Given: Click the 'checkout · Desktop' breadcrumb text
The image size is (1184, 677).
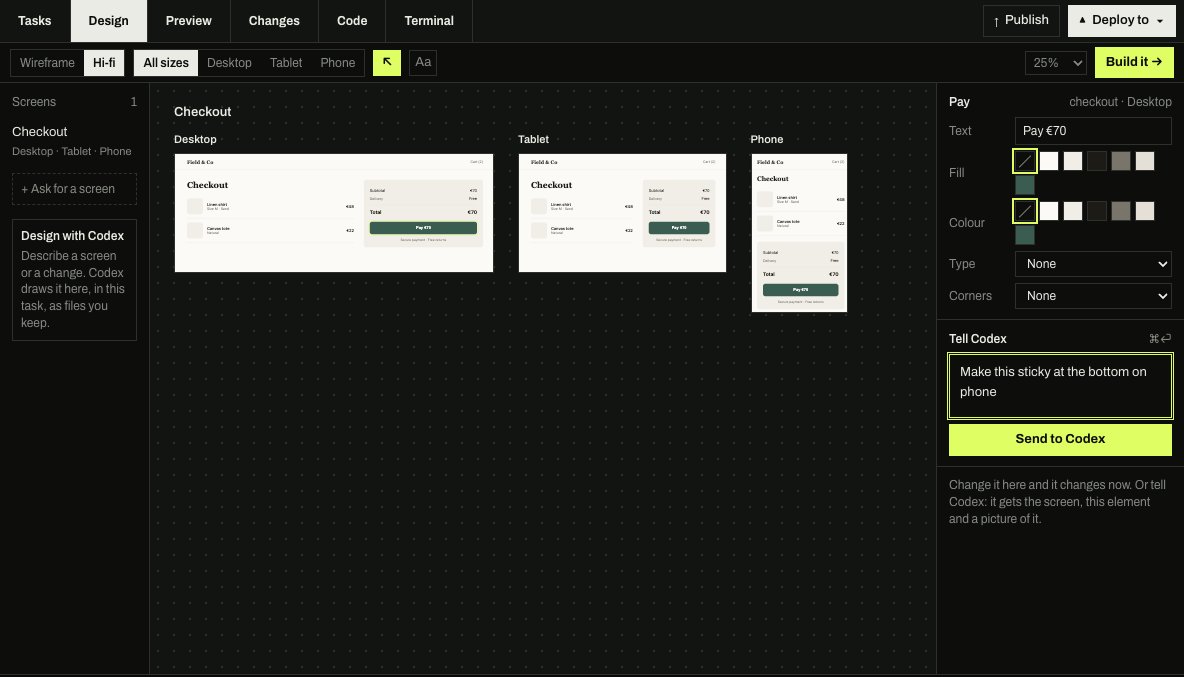Looking at the screenshot, I should tap(1120, 102).
